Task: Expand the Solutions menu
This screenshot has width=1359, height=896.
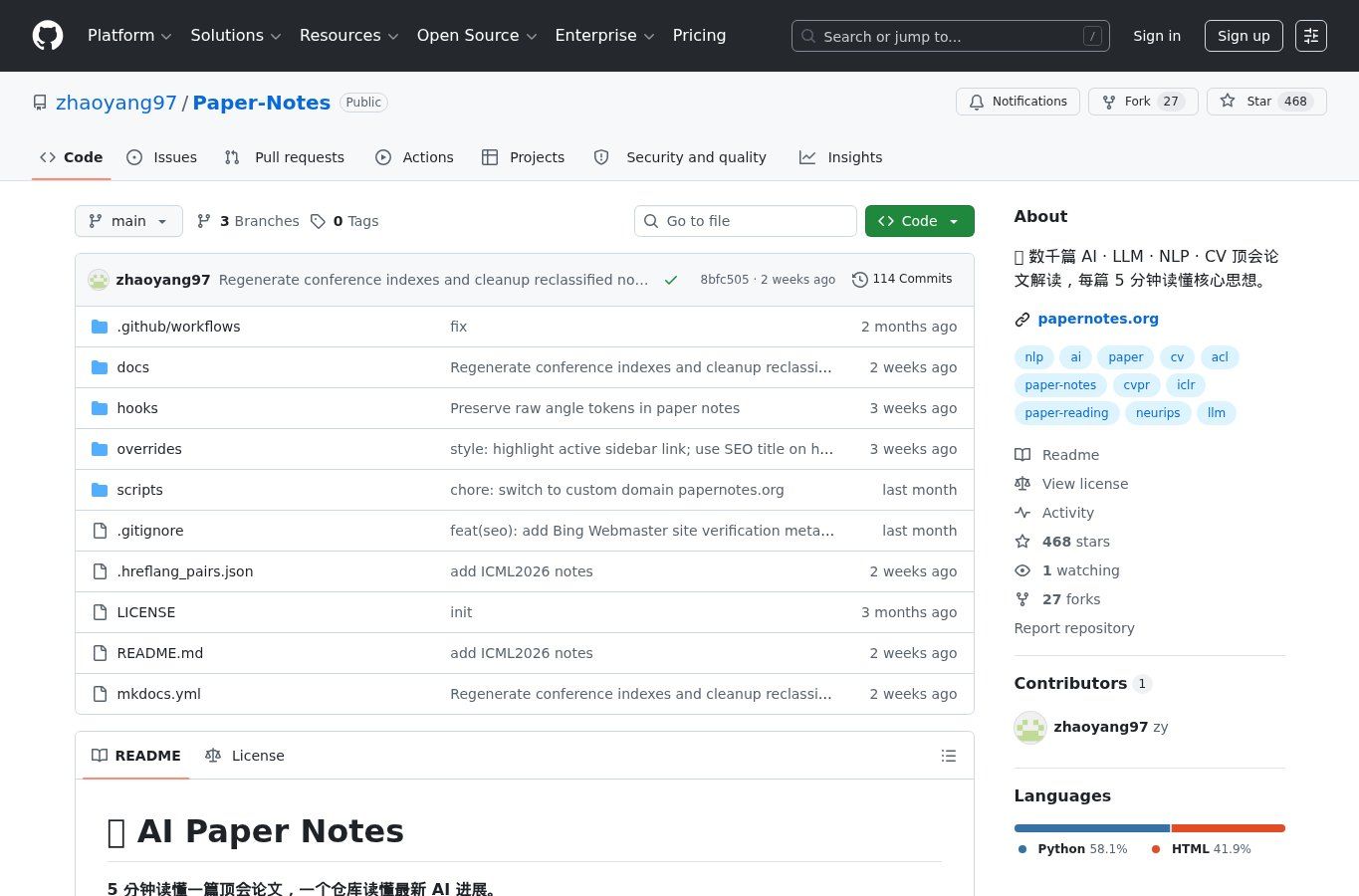Action: (x=236, y=36)
